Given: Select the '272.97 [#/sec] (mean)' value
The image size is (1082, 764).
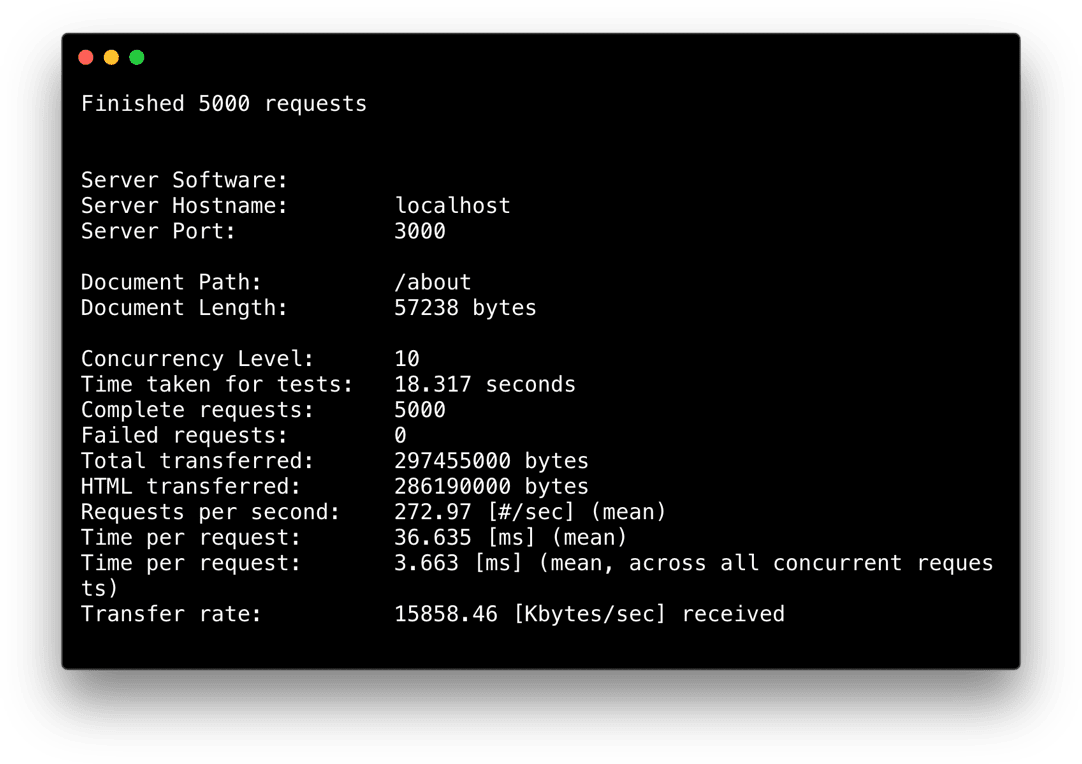Looking at the screenshot, I should (530, 512).
